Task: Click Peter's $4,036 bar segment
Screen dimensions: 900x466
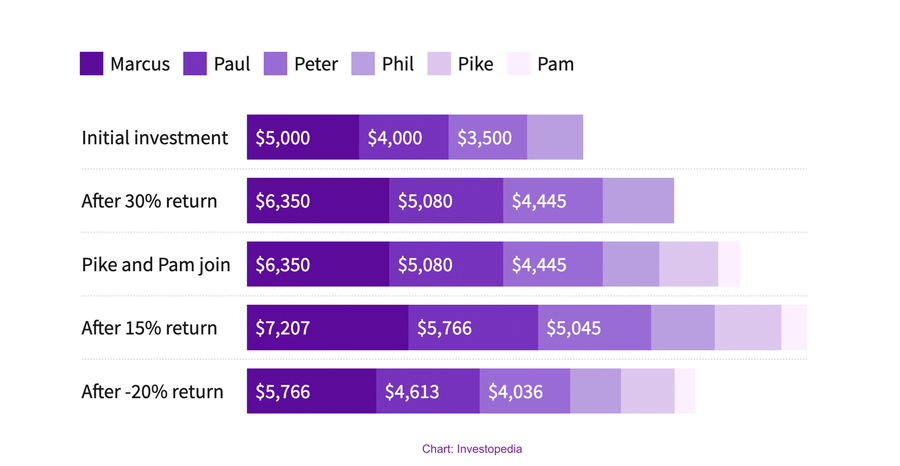Action: pos(524,391)
